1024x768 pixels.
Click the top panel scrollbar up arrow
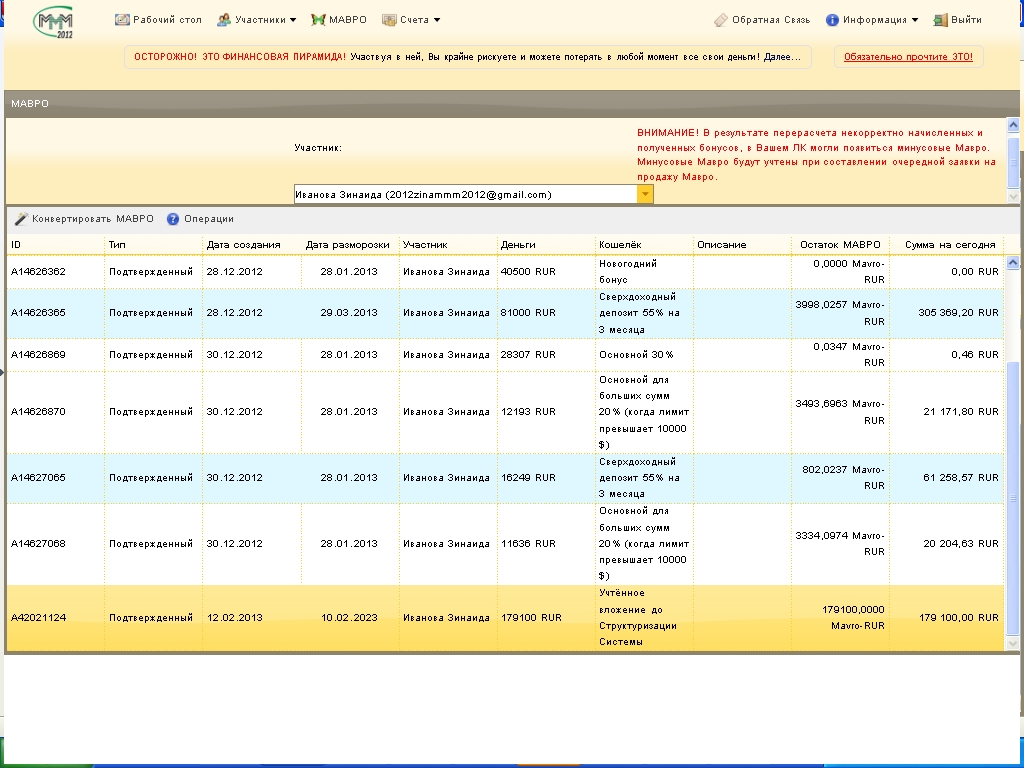click(x=1013, y=125)
